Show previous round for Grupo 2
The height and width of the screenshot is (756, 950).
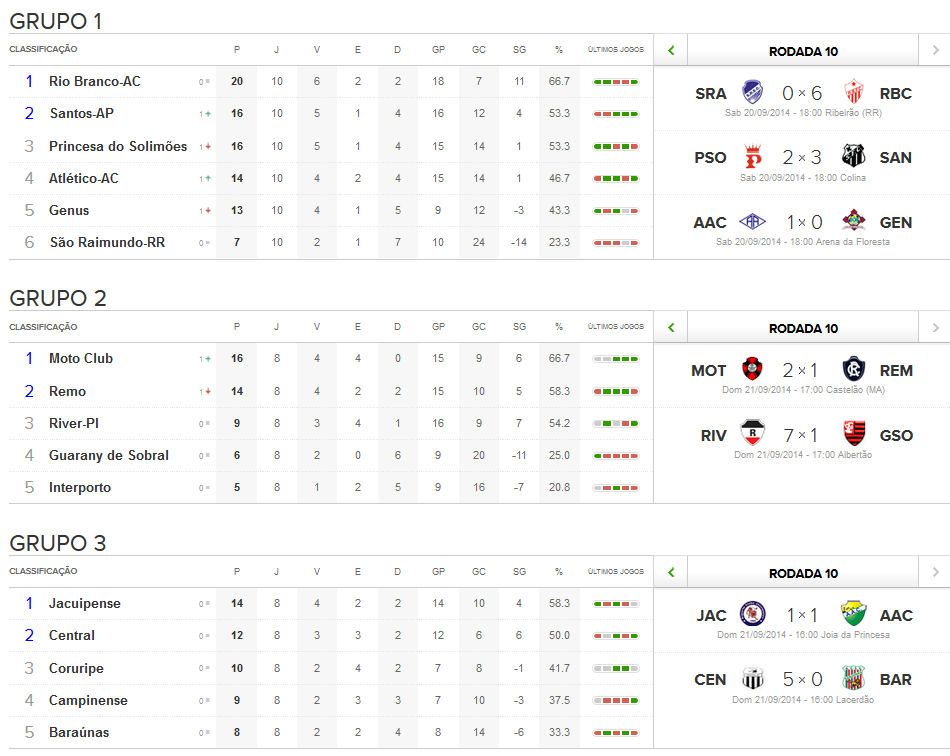[x=671, y=328]
